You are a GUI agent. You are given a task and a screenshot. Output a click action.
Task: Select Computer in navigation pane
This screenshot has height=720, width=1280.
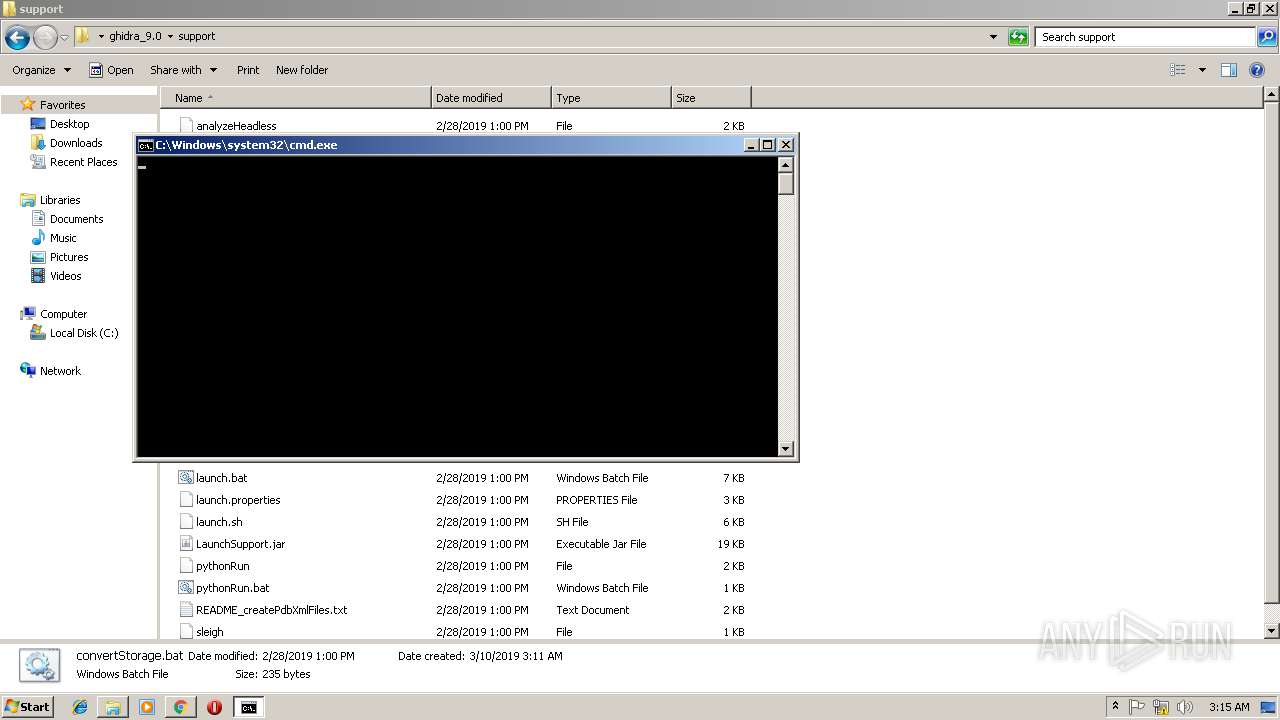point(63,314)
